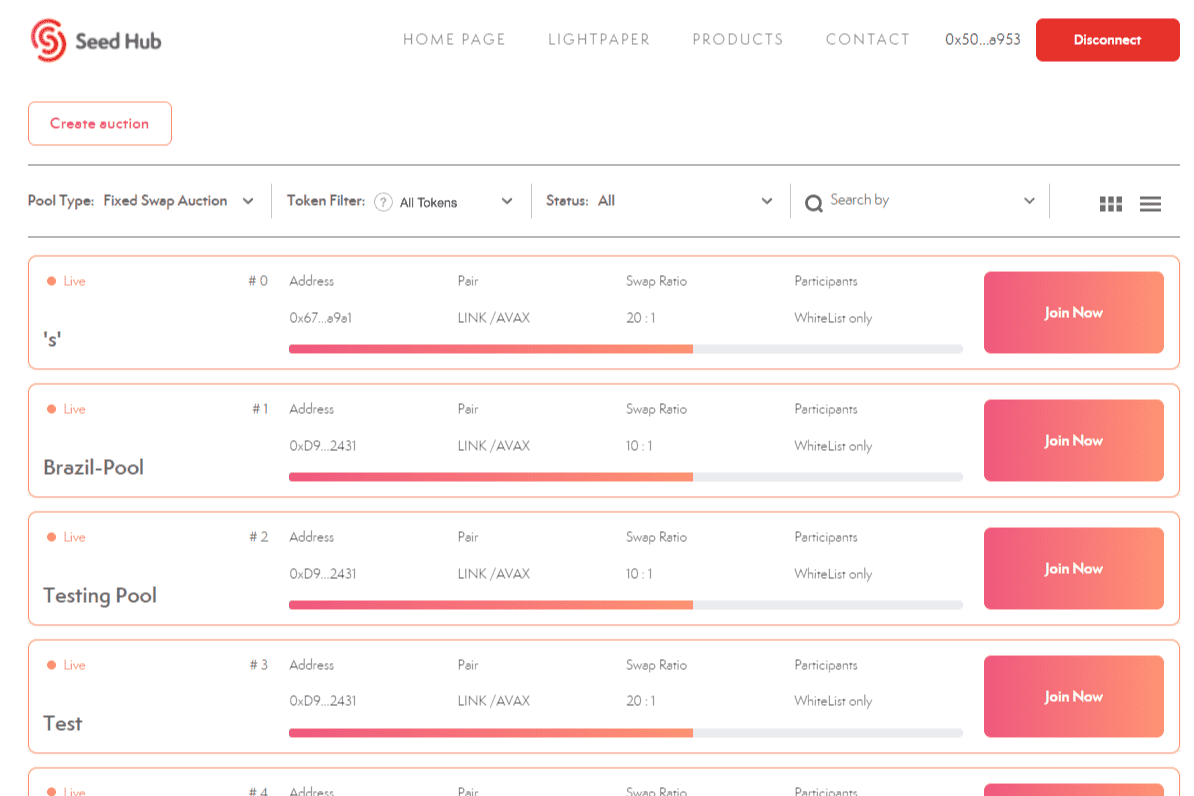Click the Live status dot beside Brazil-Pool

point(52,409)
